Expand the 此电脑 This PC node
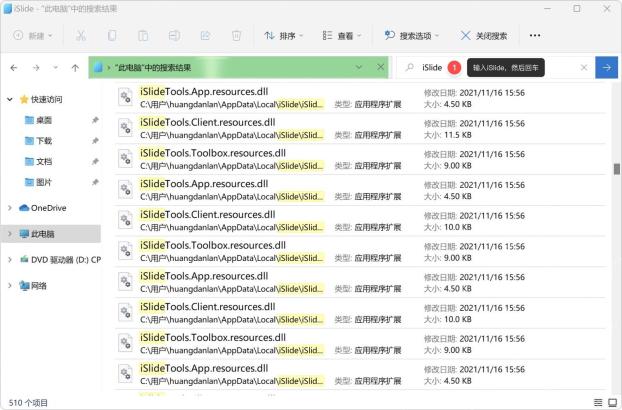622x410 pixels. coord(10,234)
